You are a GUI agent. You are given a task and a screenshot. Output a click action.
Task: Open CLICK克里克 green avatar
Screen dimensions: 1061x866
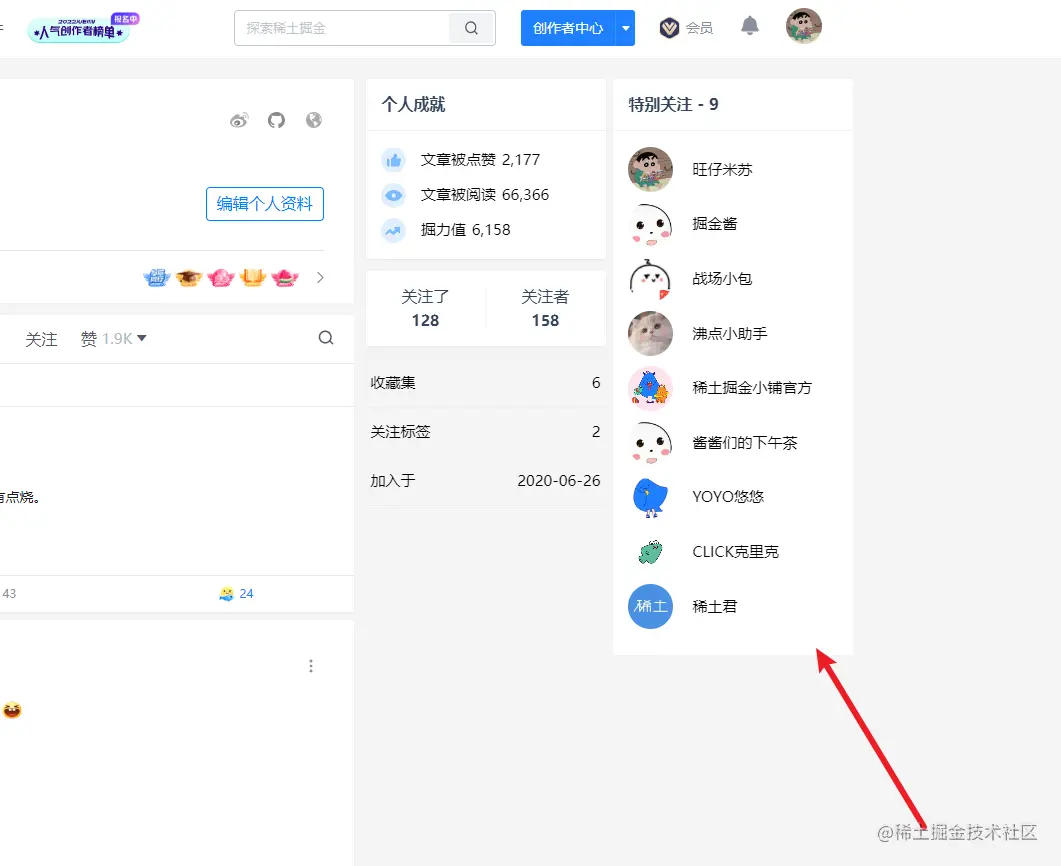(x=650, y=552)
